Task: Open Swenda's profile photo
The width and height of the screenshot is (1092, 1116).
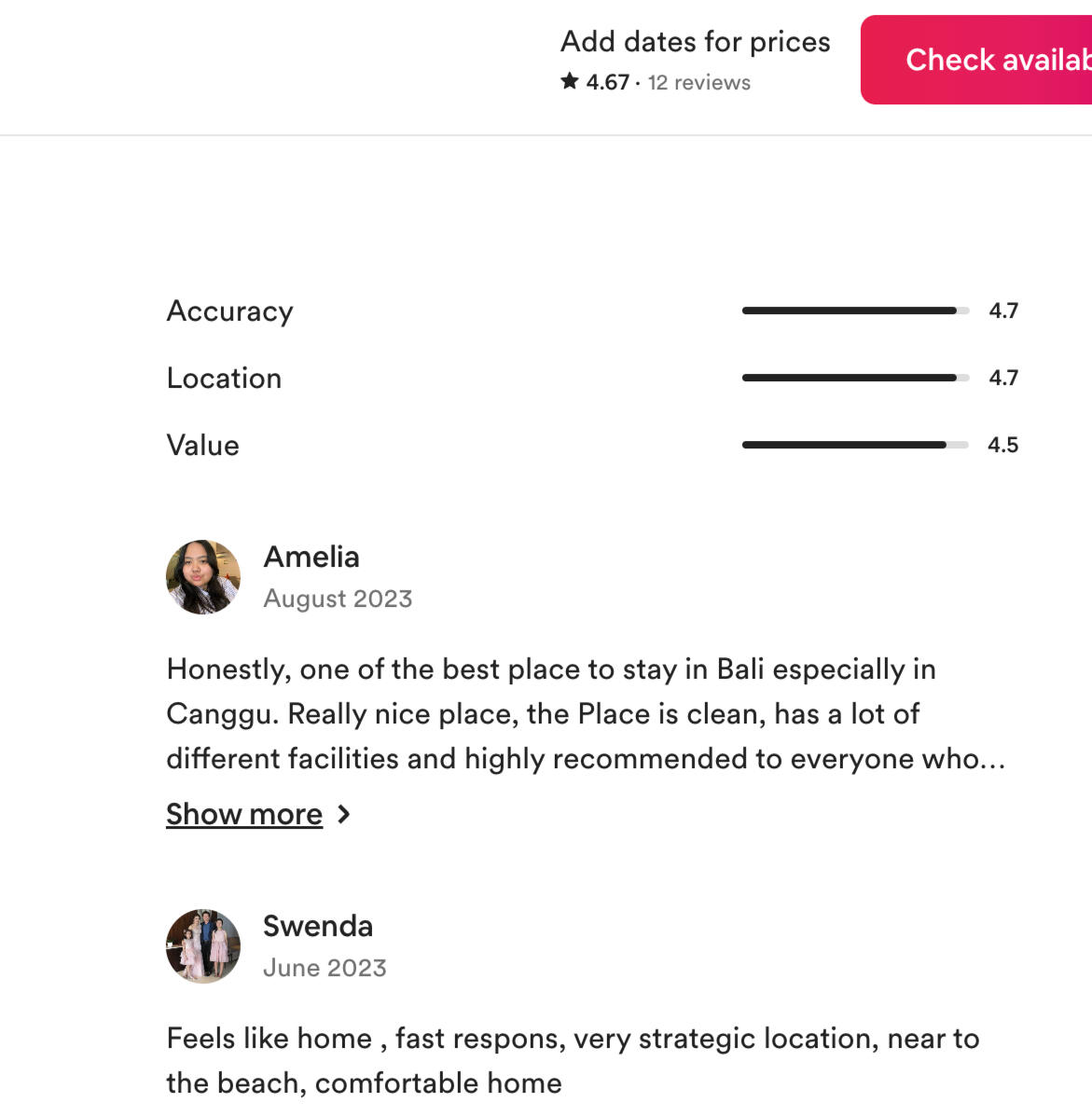Action: 203,946
